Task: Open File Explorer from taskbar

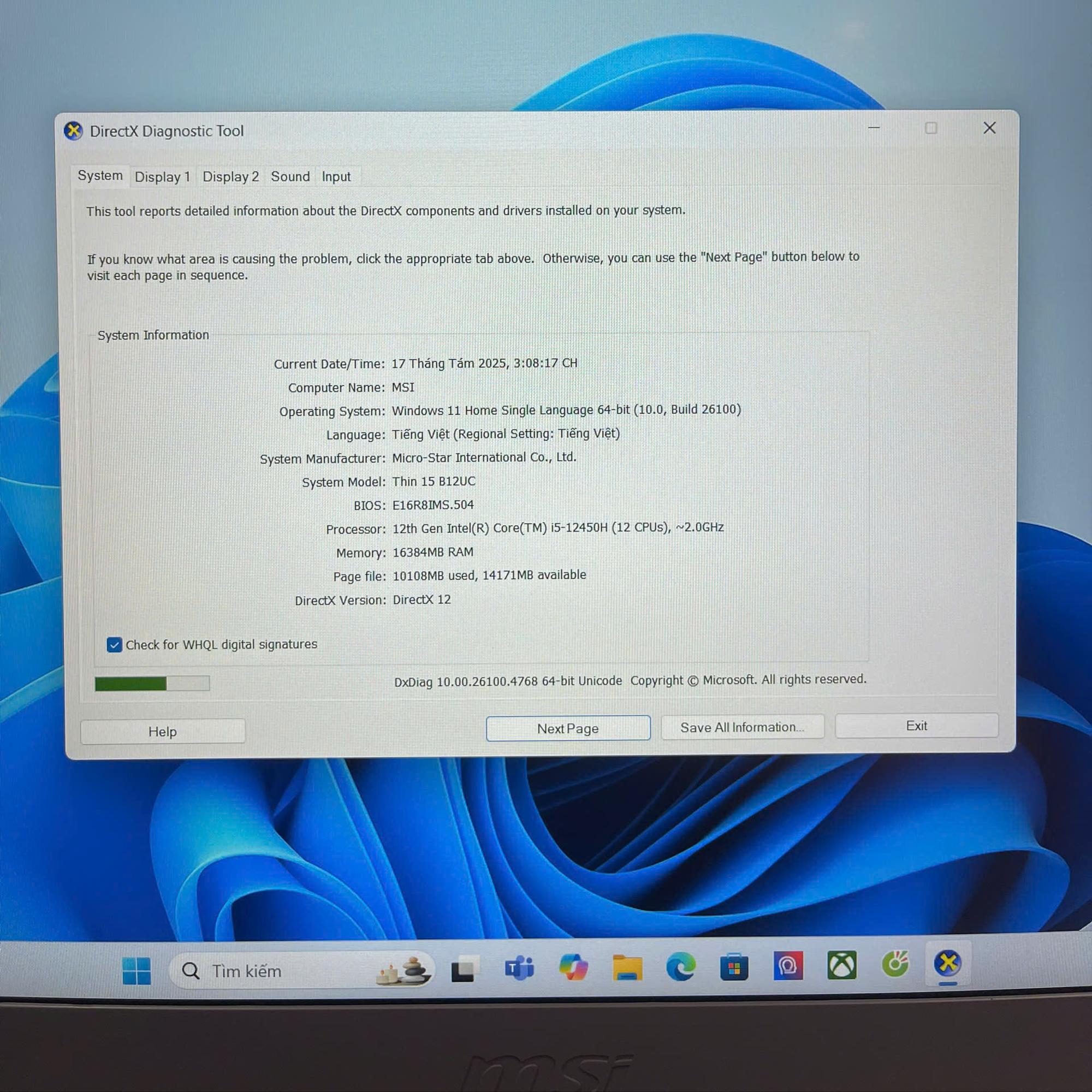Action: pos(627,967)
